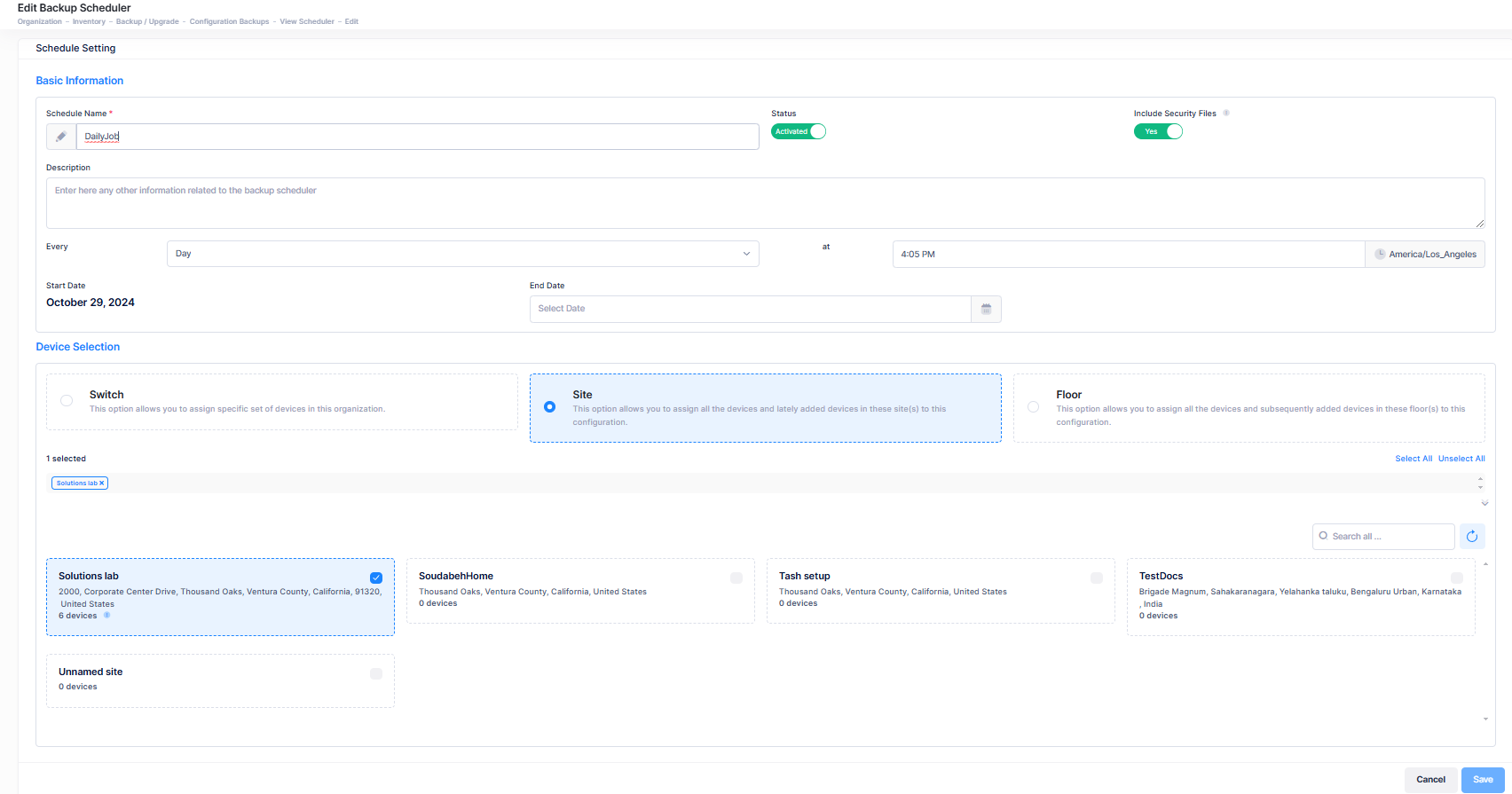Click the Search all input field
The image size is (1512, 794).
click(1389, 537)
